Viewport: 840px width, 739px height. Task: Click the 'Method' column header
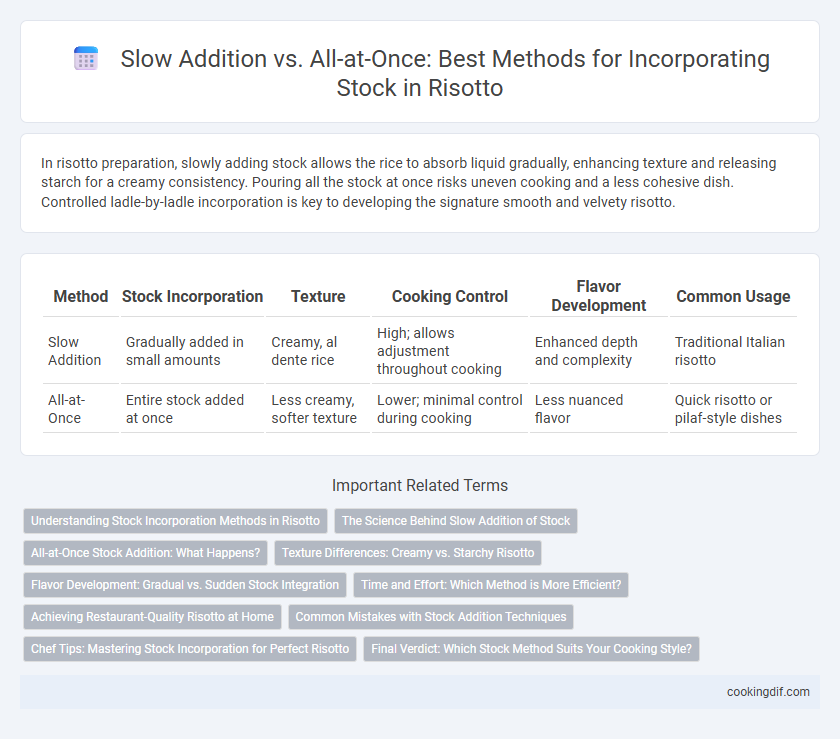[x=81, y=296]
